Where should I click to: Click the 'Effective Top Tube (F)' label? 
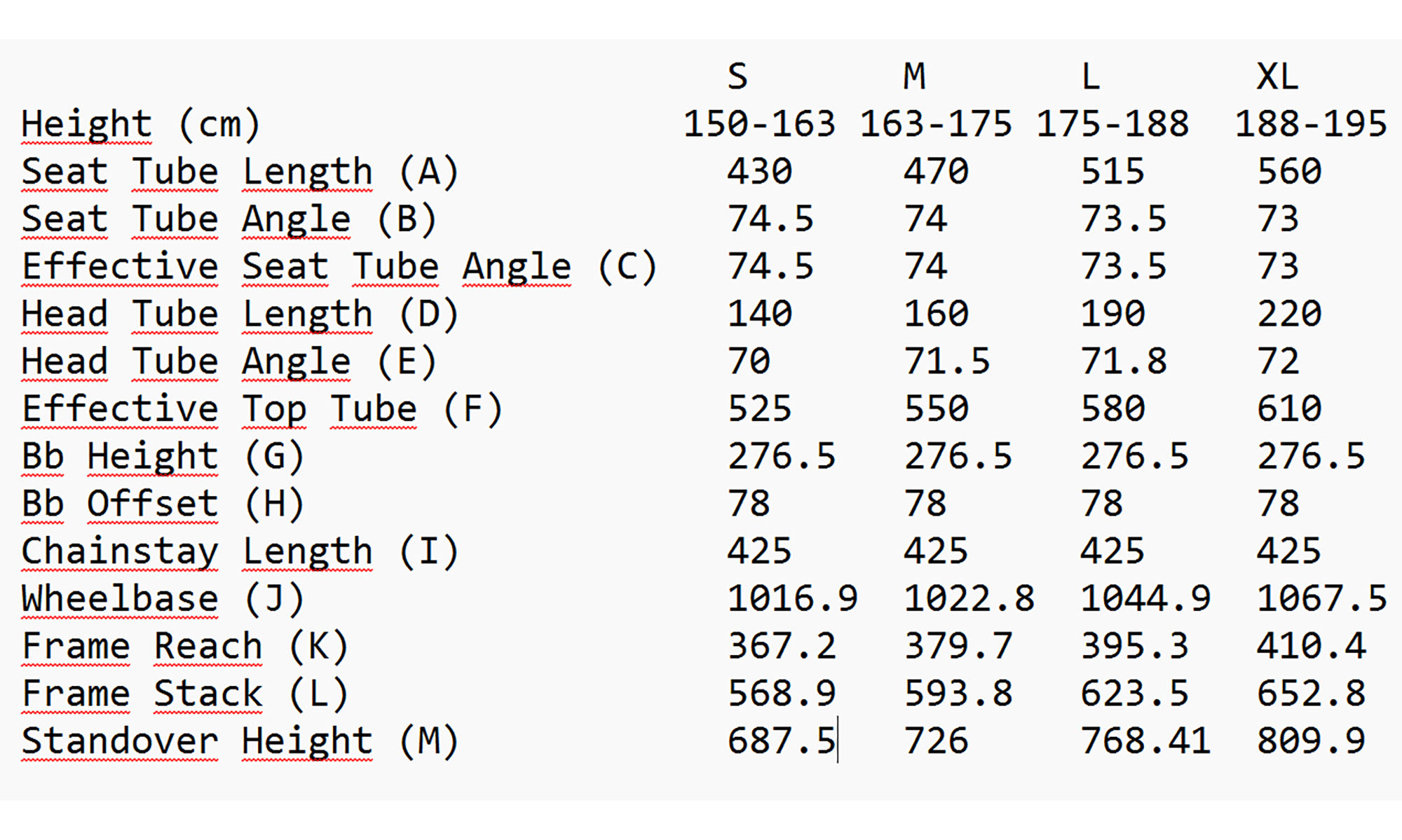[x=262, y=409]
